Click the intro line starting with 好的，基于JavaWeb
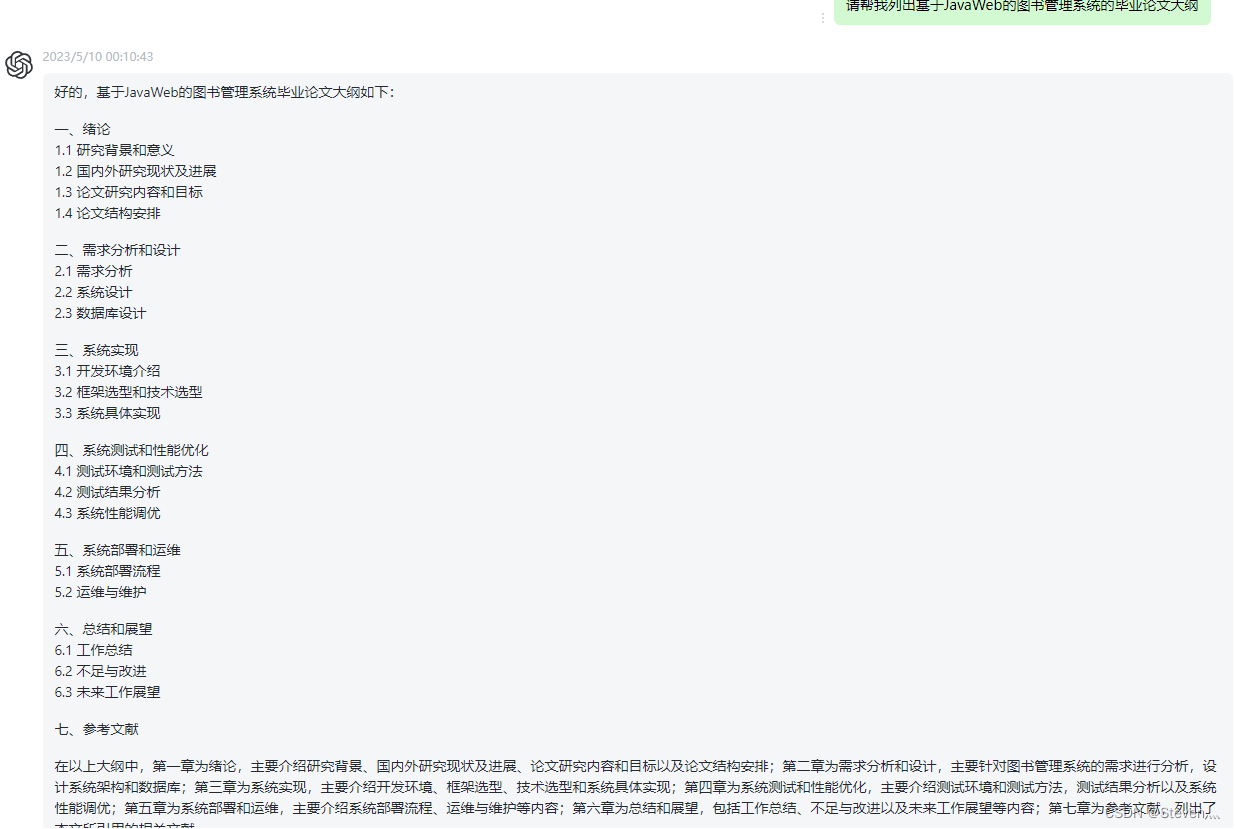Viewport: 1235px width, 829px height. pyautogui.click(x=225, y=92)
